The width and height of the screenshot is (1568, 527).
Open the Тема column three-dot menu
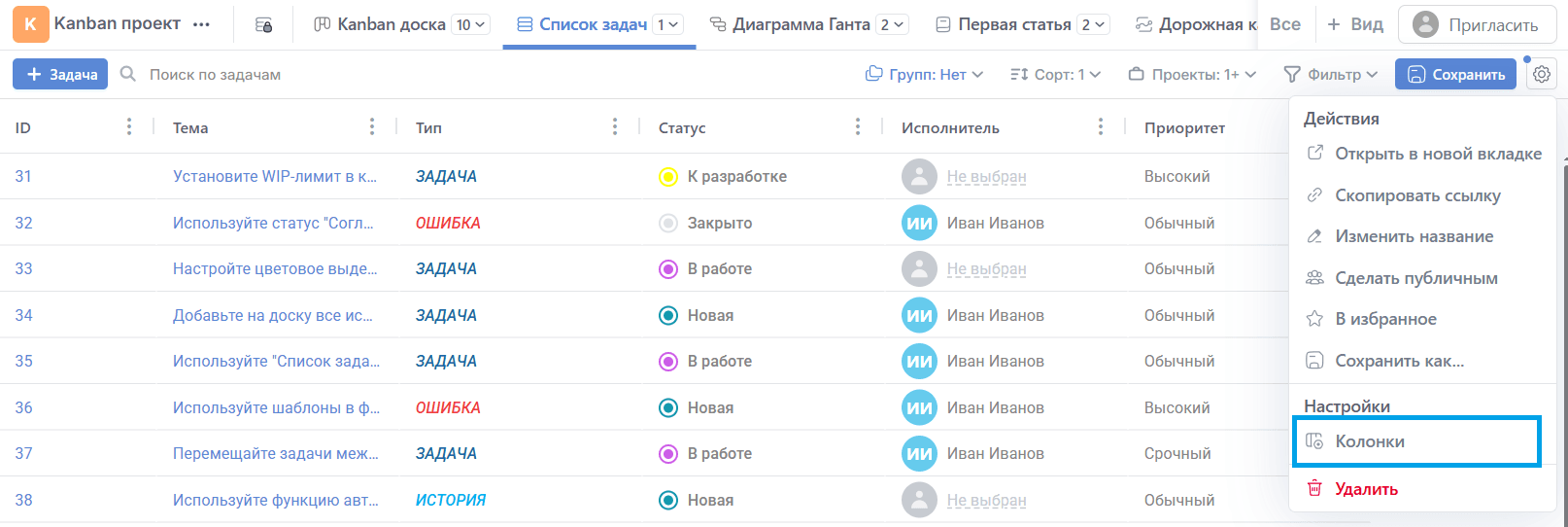click(372, 126)
